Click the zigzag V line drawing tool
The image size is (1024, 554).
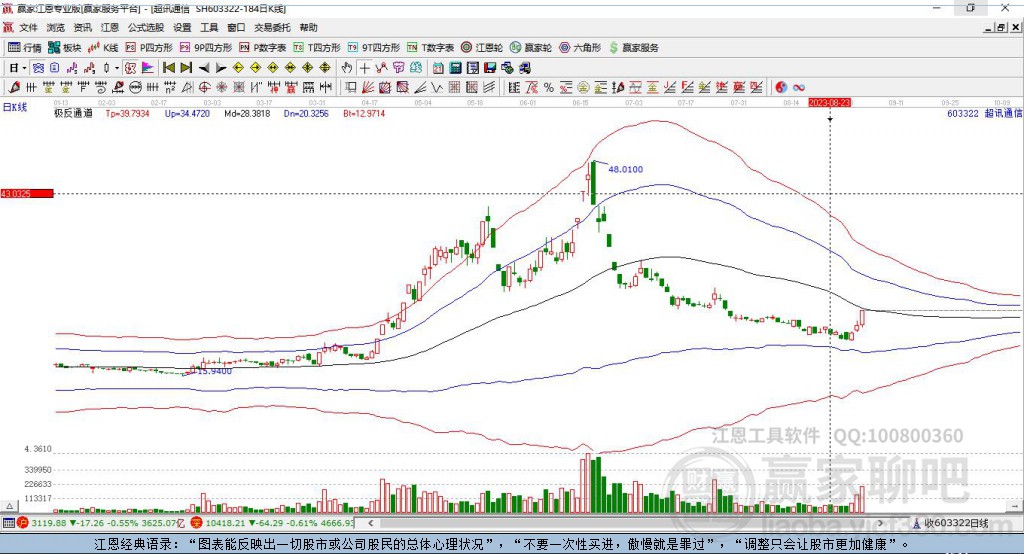tap(437, 88)
